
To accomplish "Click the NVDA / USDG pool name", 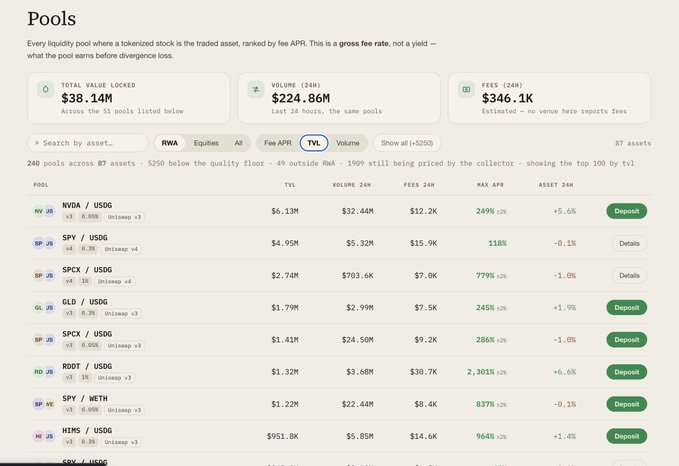I will pyautogui.click(x=87, y=205).
